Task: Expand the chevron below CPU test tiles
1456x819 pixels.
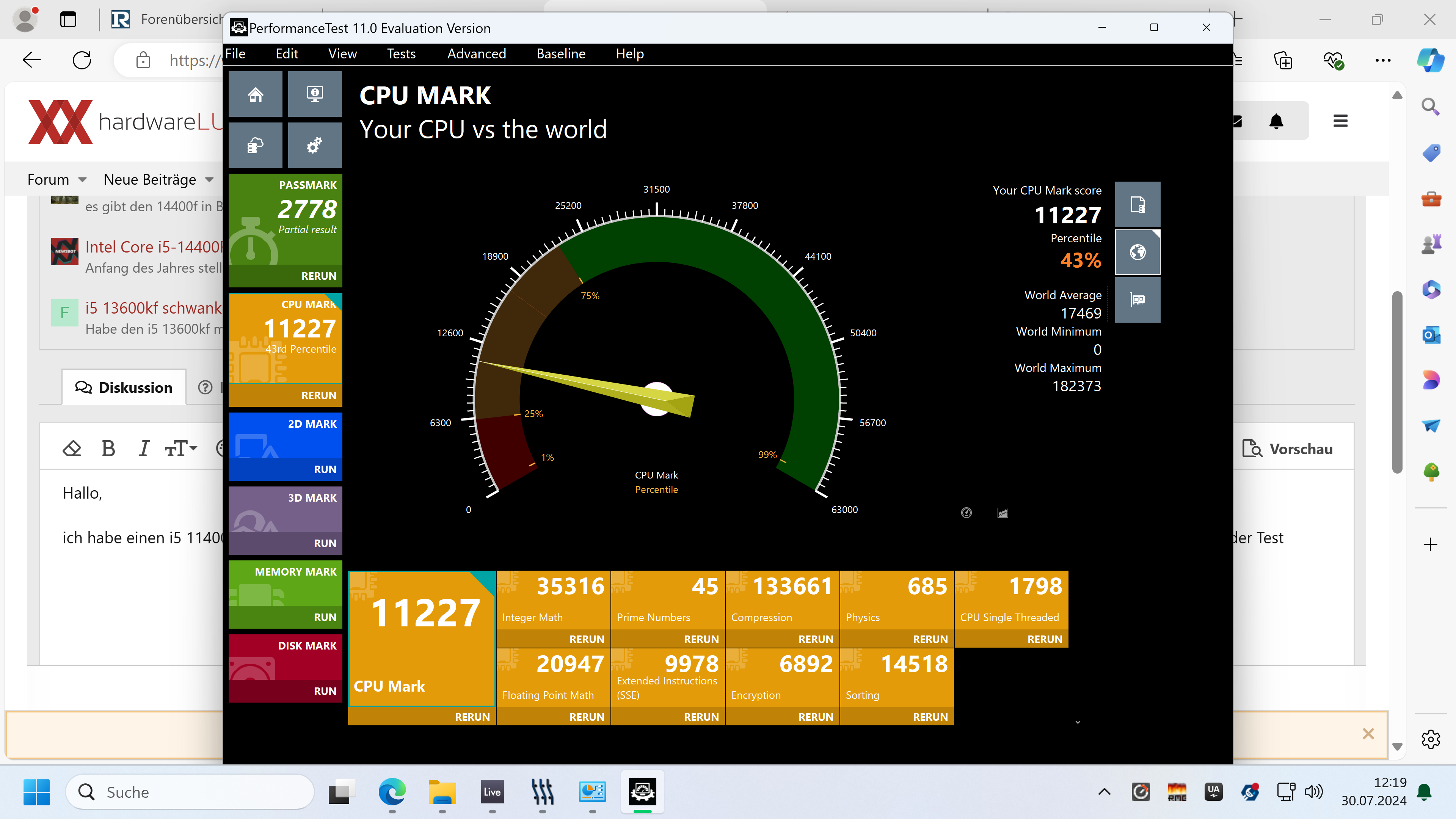Action: click(1078, 722)
